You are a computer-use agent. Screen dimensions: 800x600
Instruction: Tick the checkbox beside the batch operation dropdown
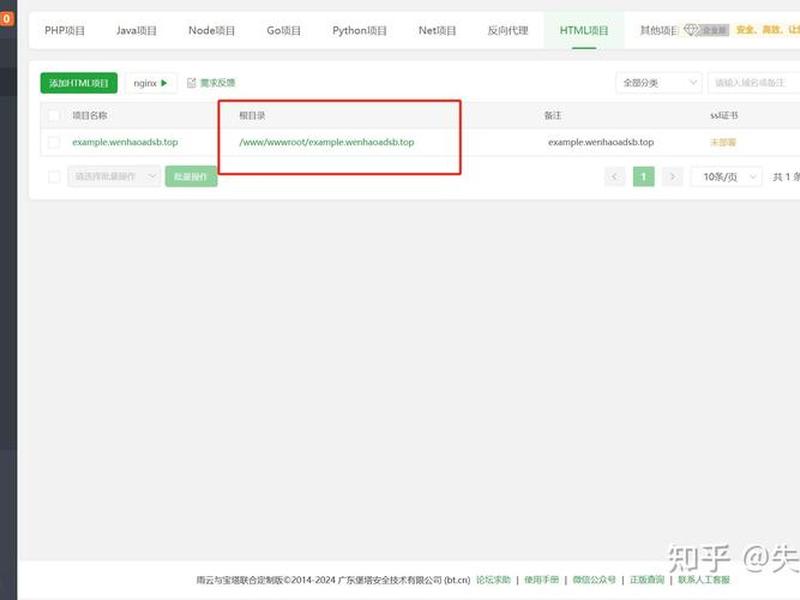[x=54, y=177]
